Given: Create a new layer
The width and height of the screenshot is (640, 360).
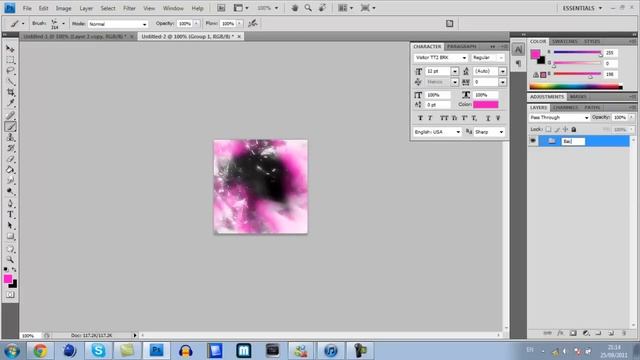Looking at the screenshot, I should (x=611, y=333).
